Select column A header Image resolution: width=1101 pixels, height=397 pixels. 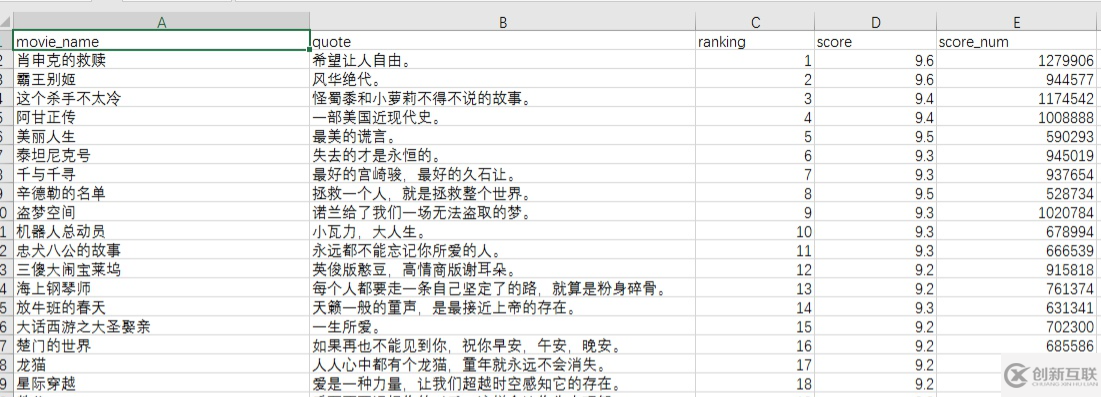[161, 22]
